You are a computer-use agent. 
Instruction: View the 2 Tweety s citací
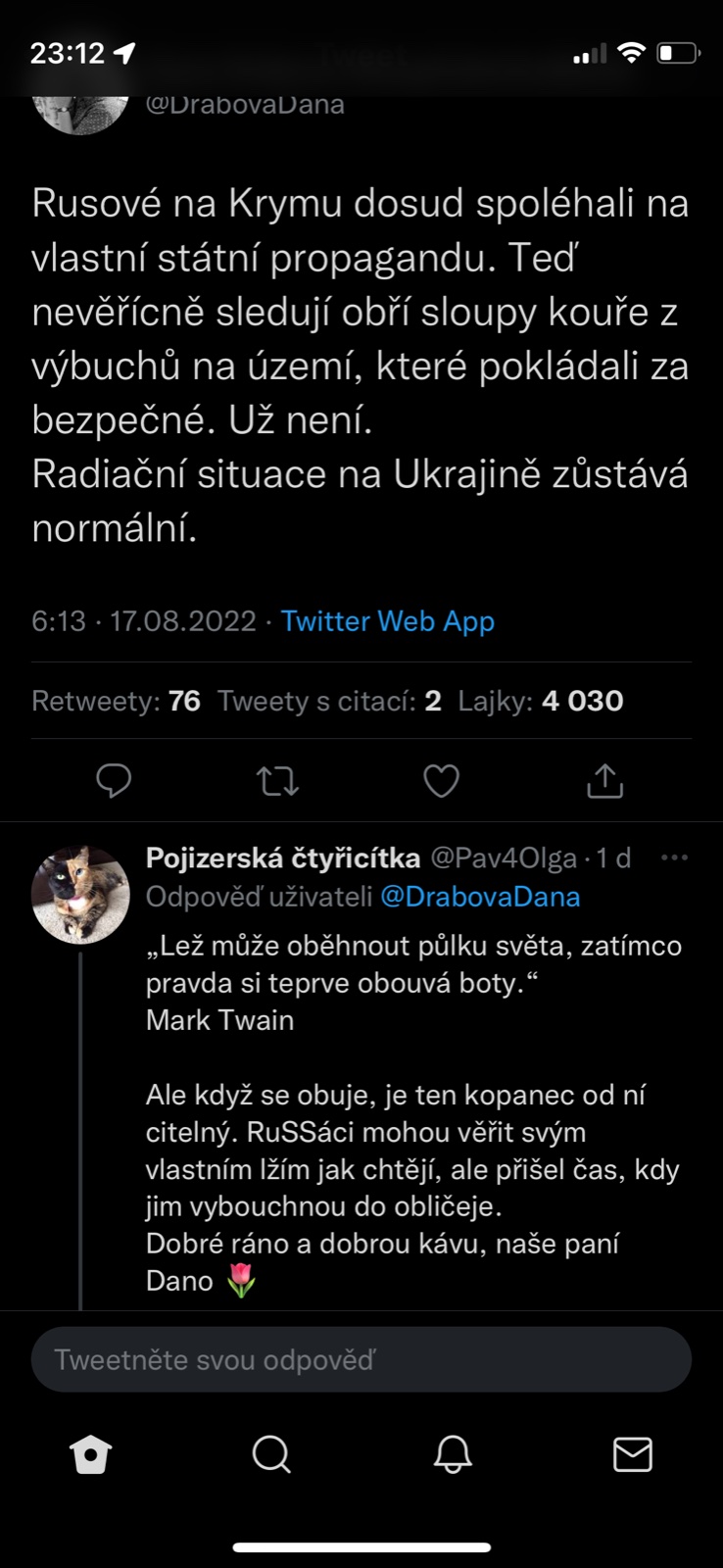329,701
